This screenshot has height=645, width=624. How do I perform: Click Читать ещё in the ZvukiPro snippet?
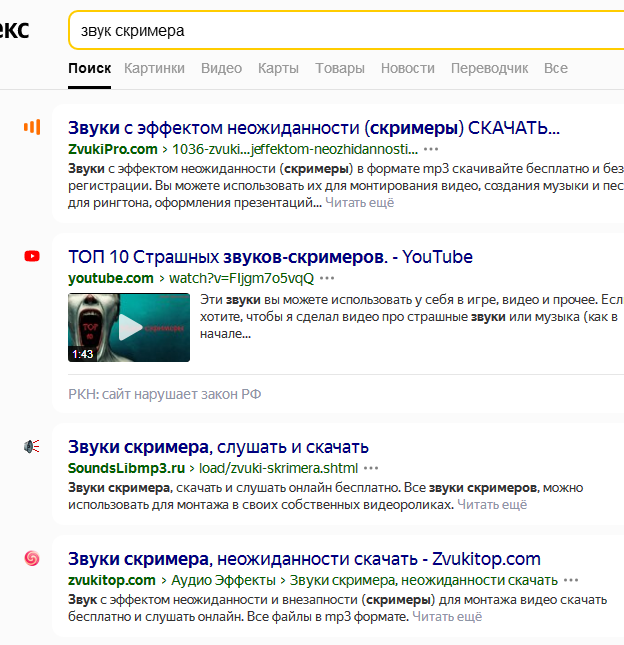(x=360, y=203)
